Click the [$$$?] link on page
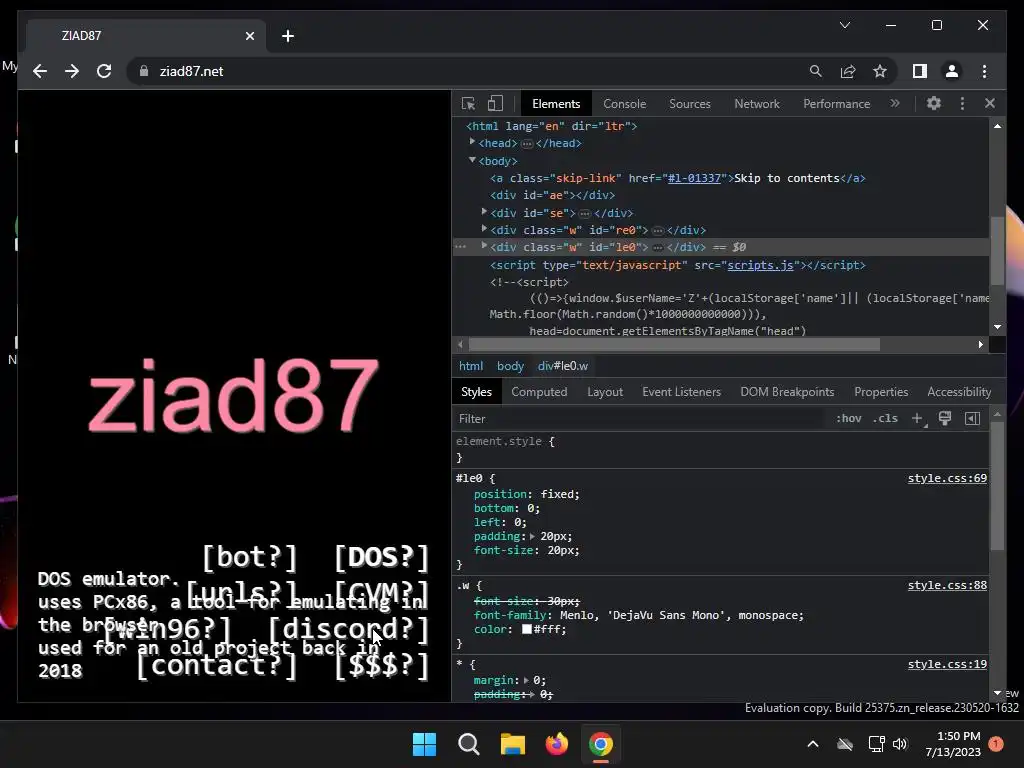 [x=381, y=666]
